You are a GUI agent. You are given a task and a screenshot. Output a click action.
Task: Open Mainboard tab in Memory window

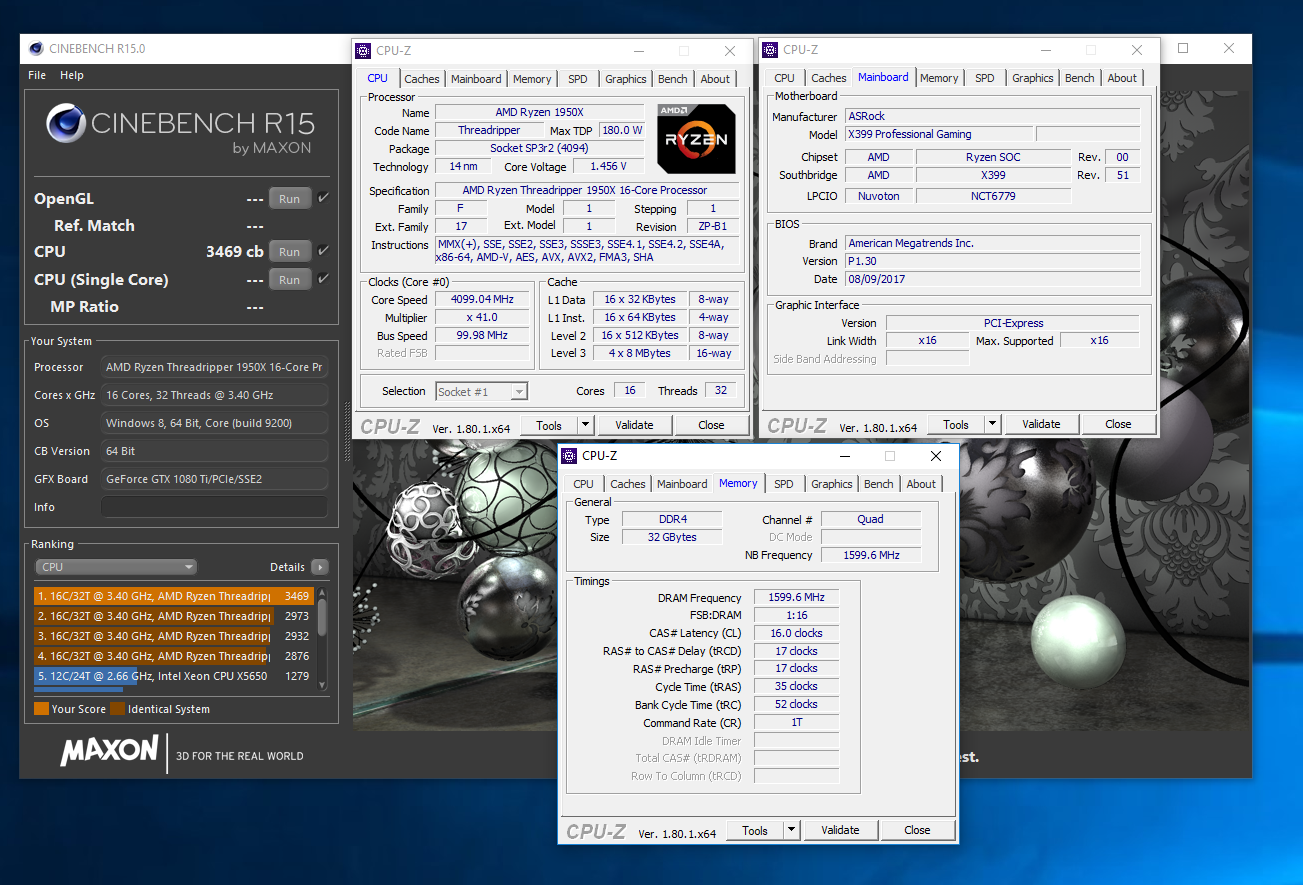[x=682, y=484]
